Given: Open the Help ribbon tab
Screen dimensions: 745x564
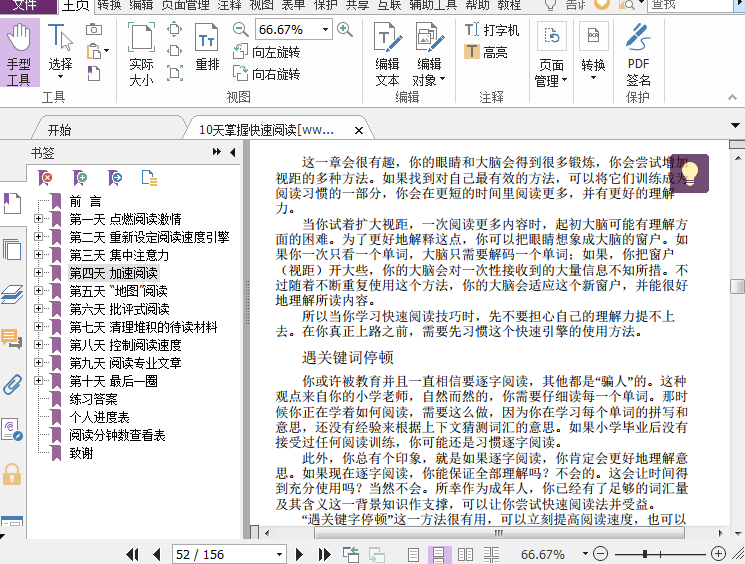Looking at the screenshot, I should 477,6.
